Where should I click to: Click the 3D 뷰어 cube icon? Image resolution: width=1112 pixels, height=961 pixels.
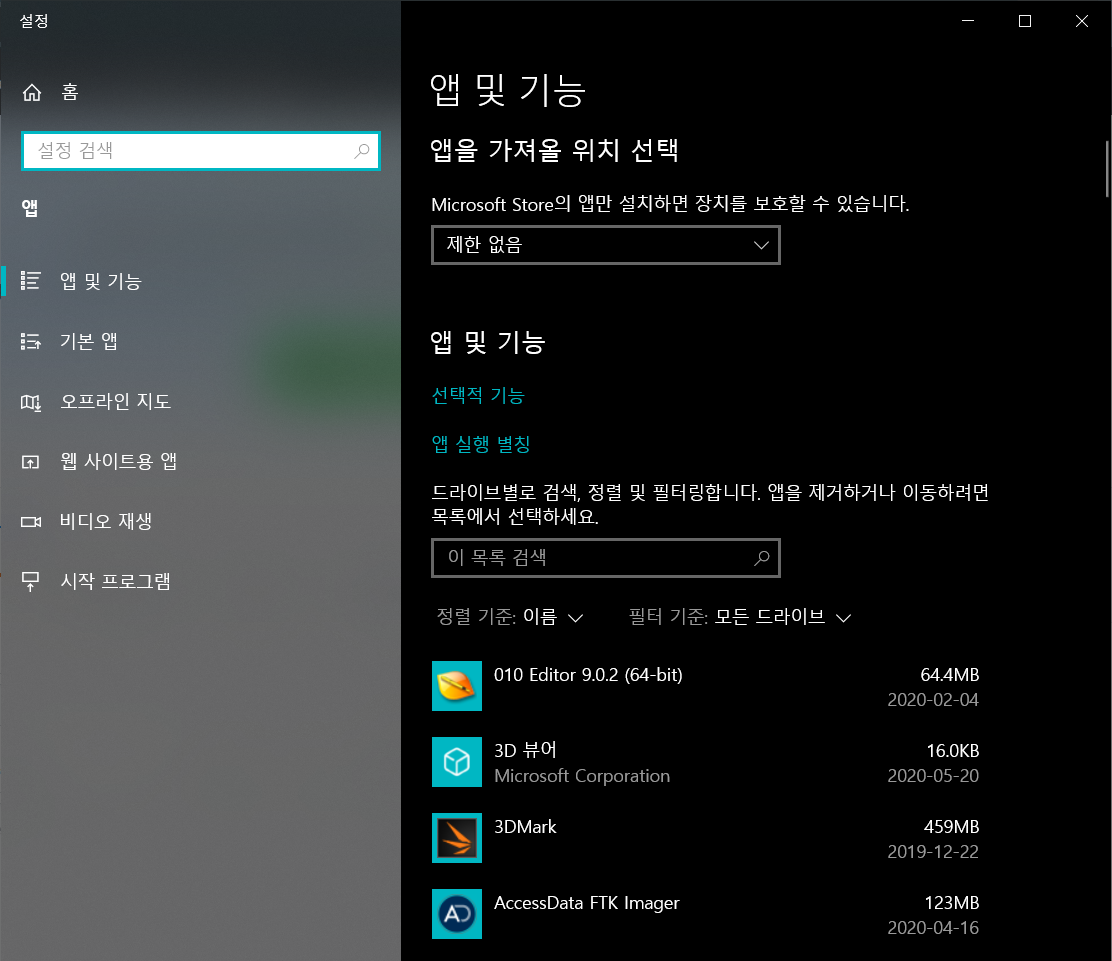pyautogui.click(x=457, y=762)
